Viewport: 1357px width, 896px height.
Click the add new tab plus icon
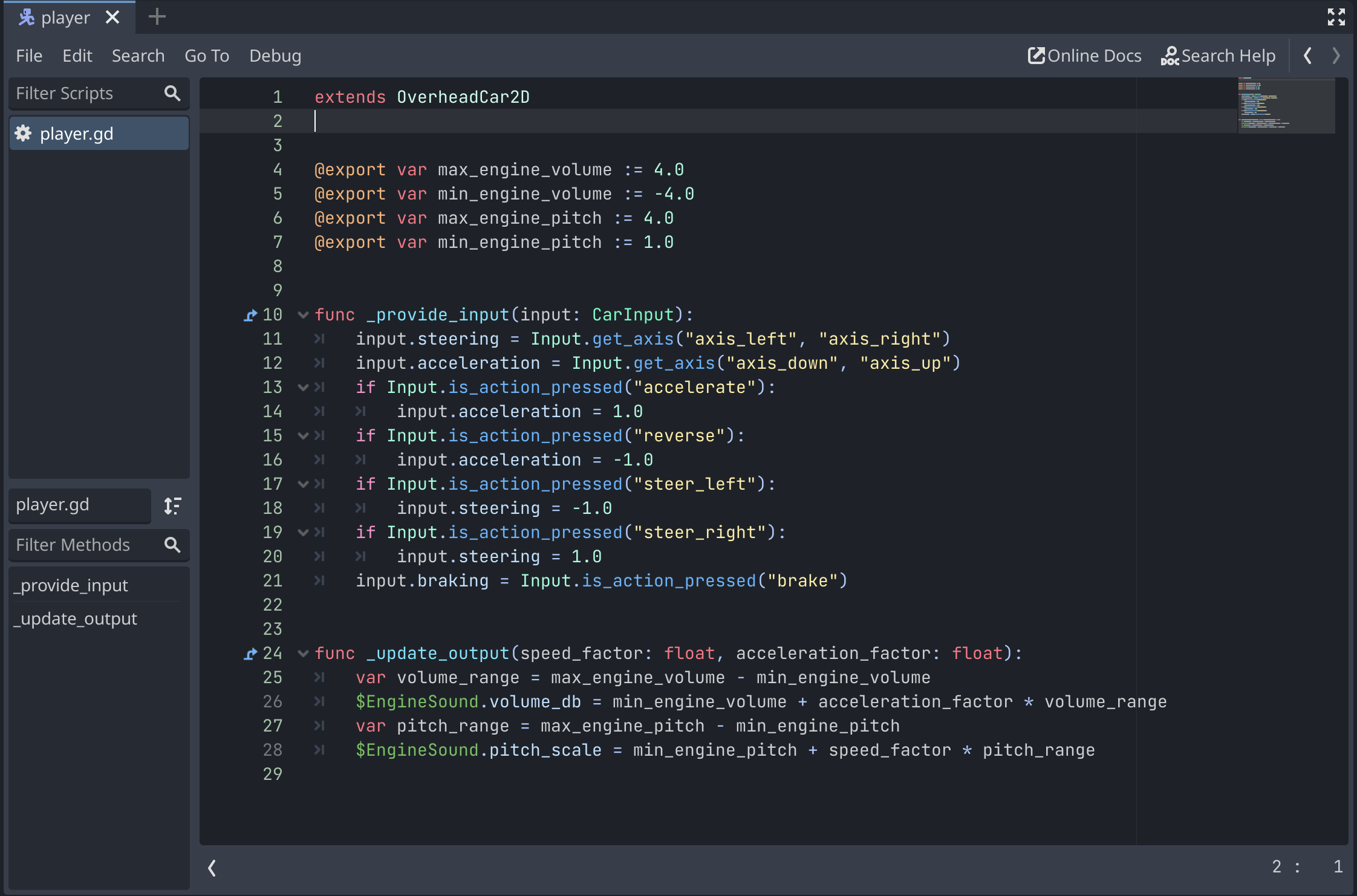click(x=157, y=17)
